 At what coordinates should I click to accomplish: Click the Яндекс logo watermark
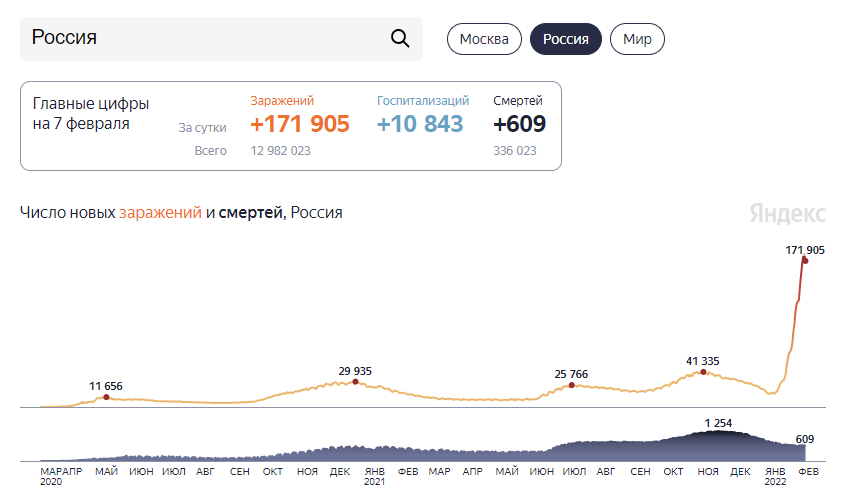pos(787,213)
